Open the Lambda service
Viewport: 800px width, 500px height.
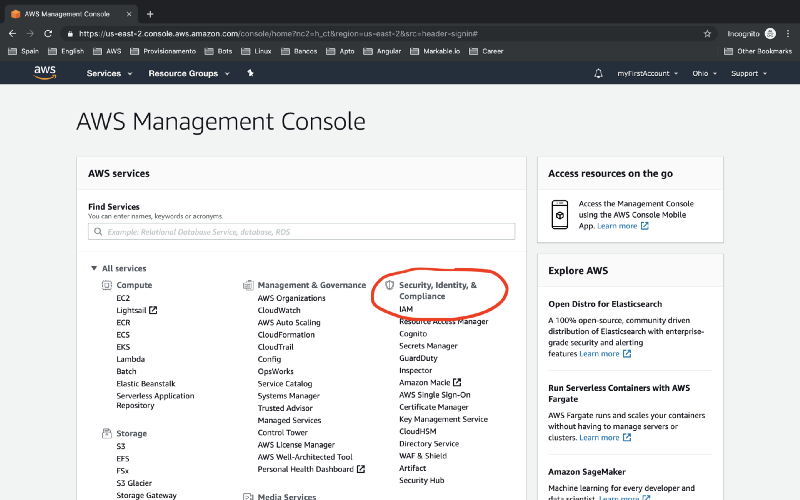point(131,359)
